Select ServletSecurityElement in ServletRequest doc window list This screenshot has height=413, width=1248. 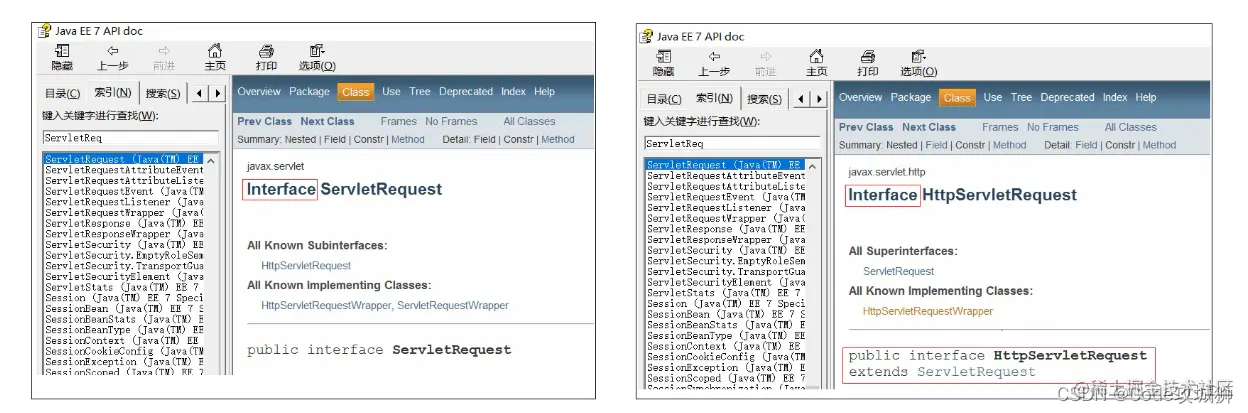124,276
